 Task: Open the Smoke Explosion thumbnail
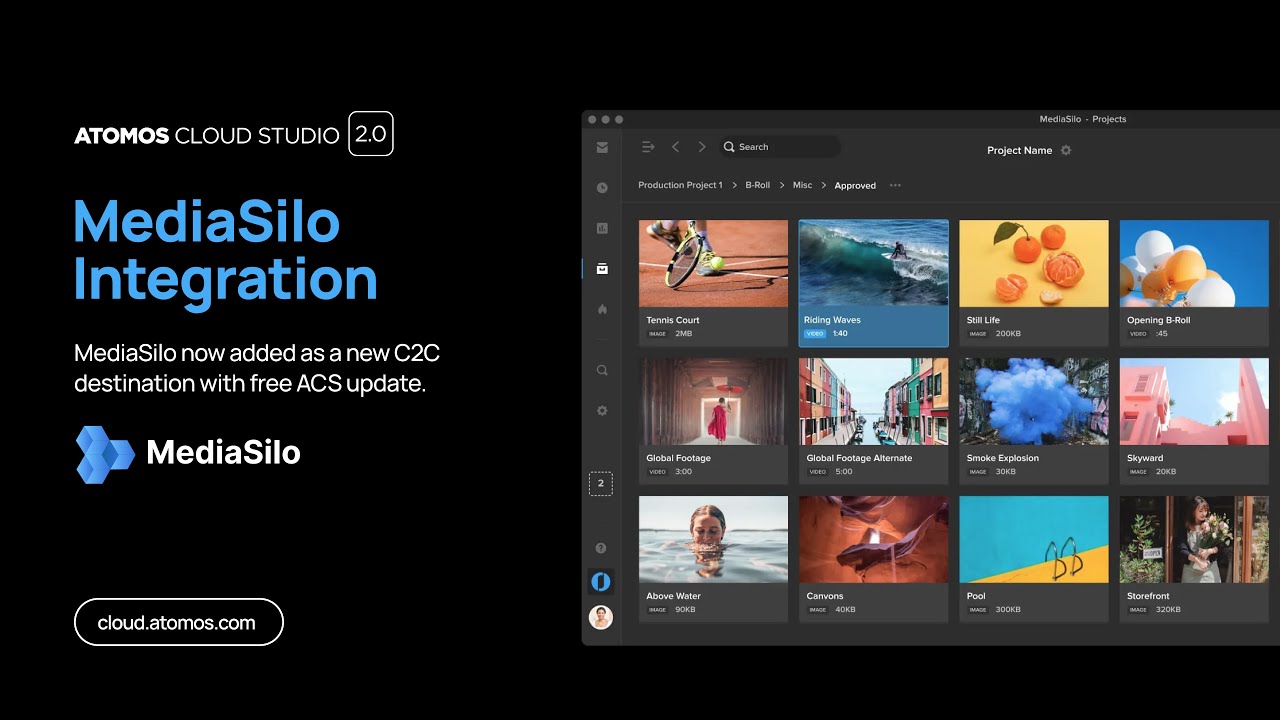pyautogui.click(x=1034, y=401)
